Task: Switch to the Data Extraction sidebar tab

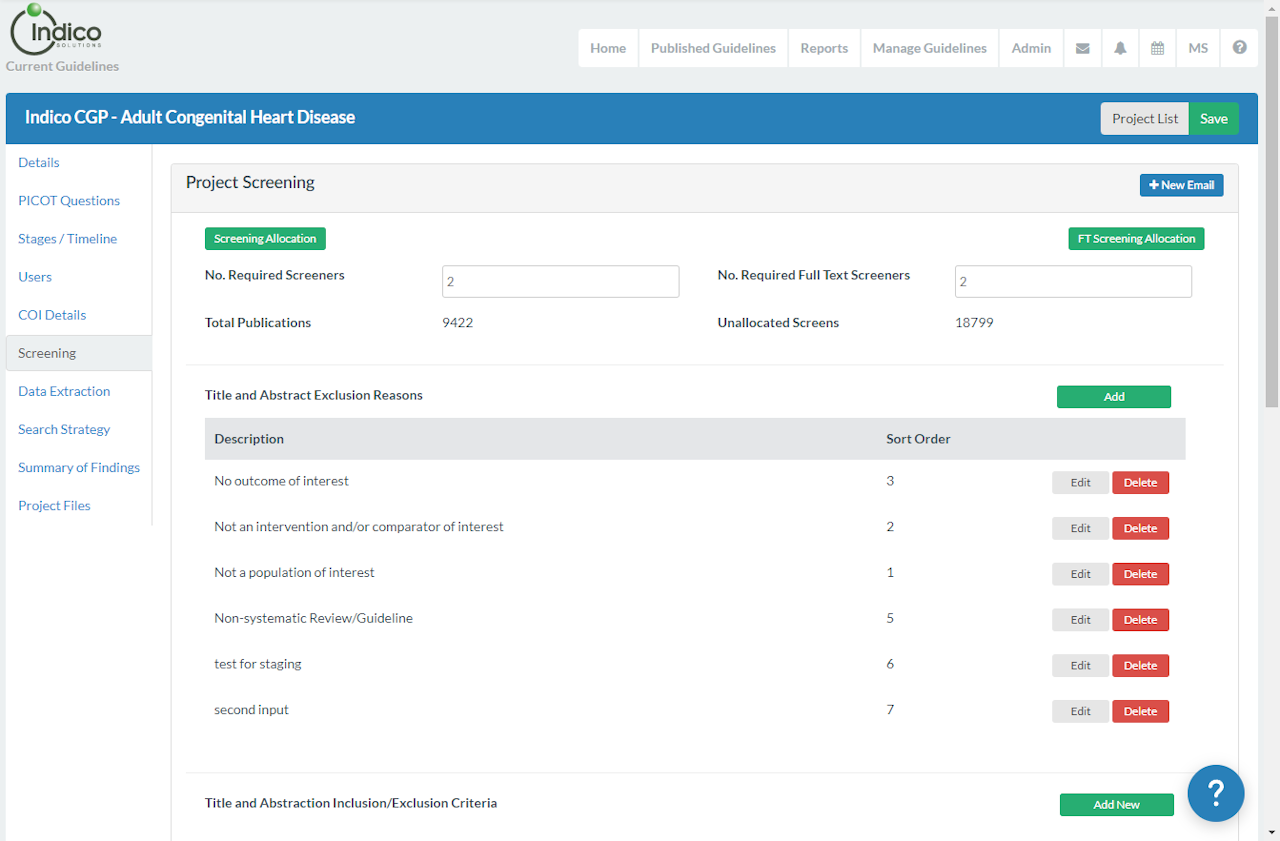Action: click(64, 391)
